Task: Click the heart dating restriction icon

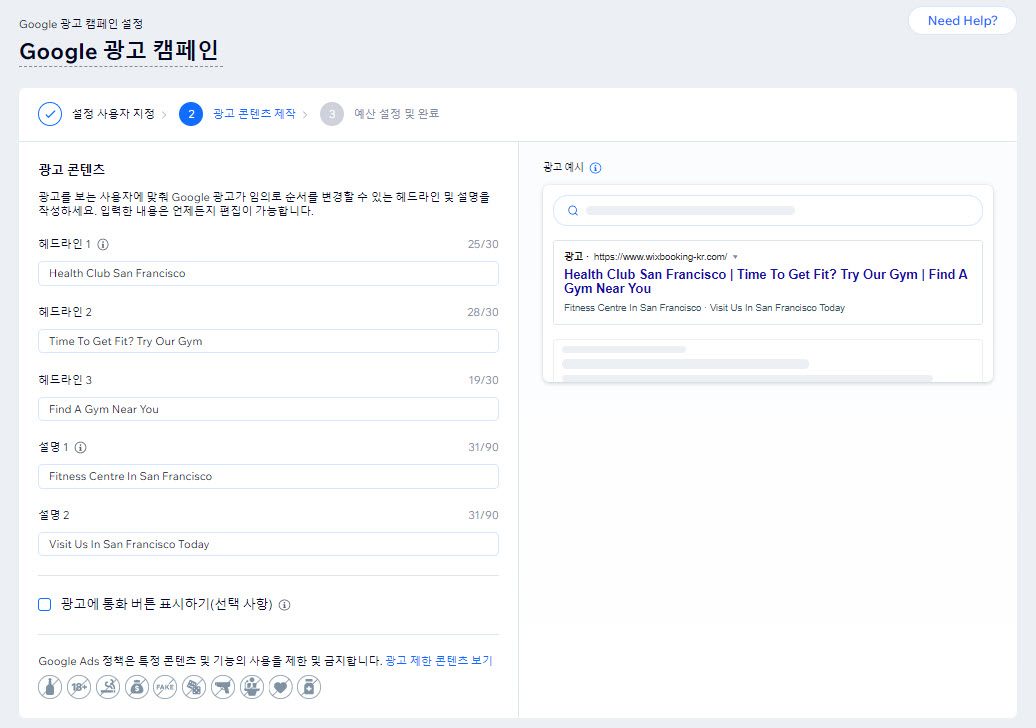Action: click(x=281, y=687)
